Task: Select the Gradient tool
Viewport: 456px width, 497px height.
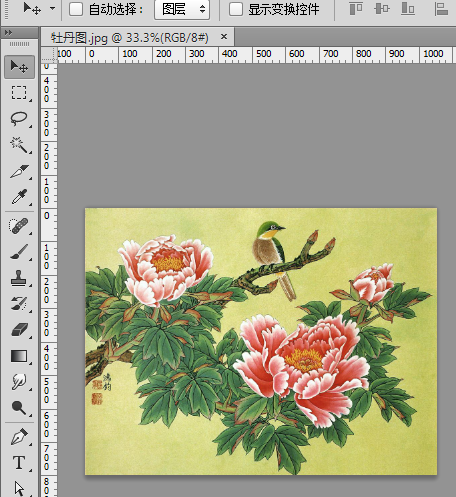Action: 19,356
